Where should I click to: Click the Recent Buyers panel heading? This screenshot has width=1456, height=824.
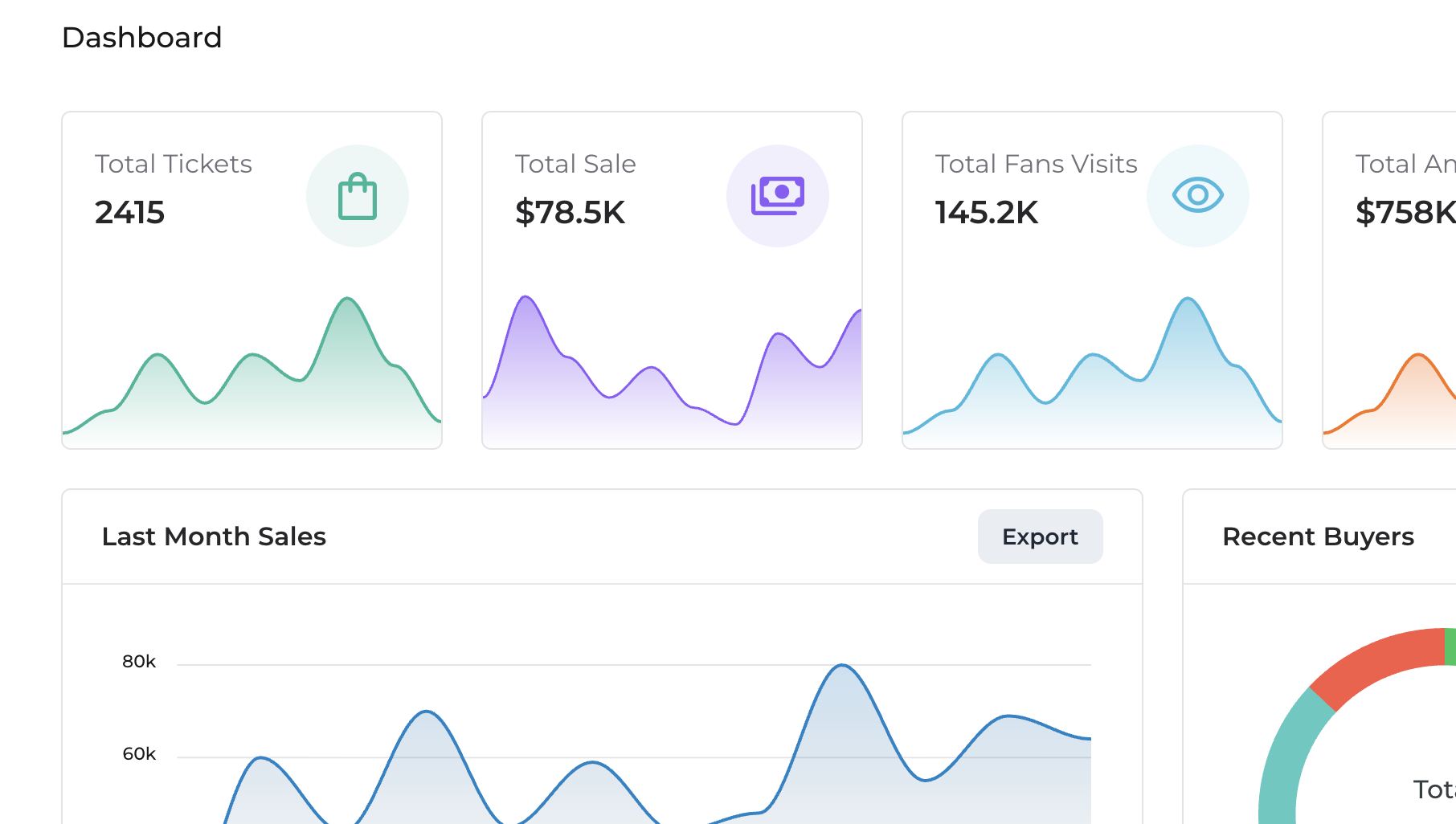point(1318,536)
